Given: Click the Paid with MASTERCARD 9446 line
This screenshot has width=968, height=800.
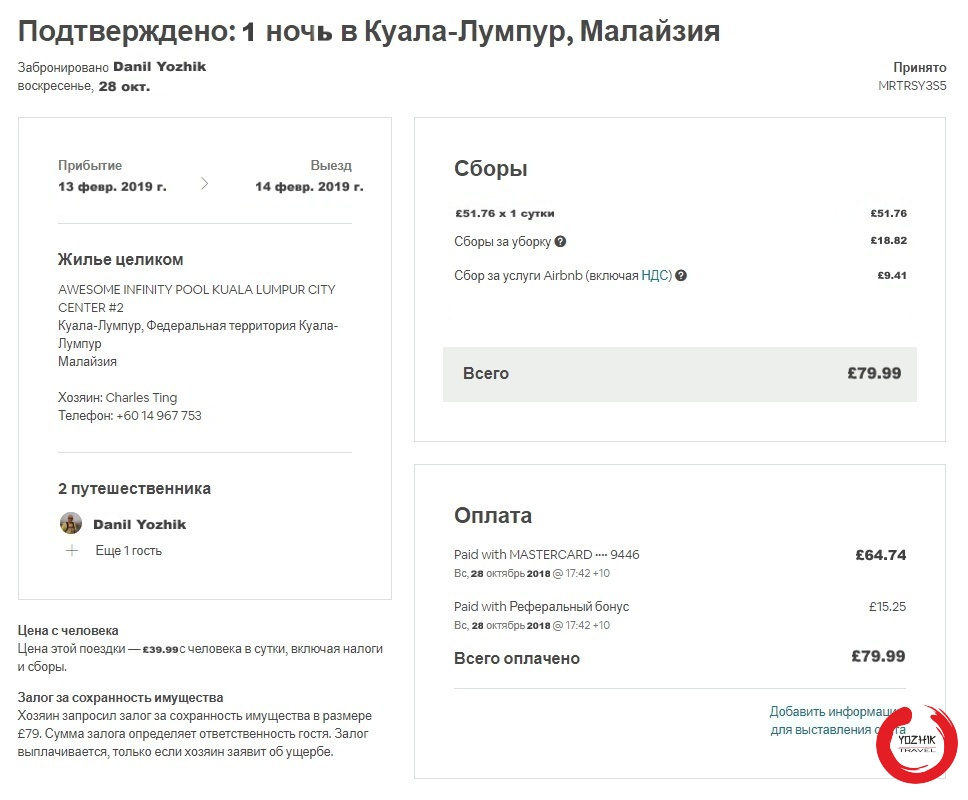Looking at the screenshot, I should (546, 555).
